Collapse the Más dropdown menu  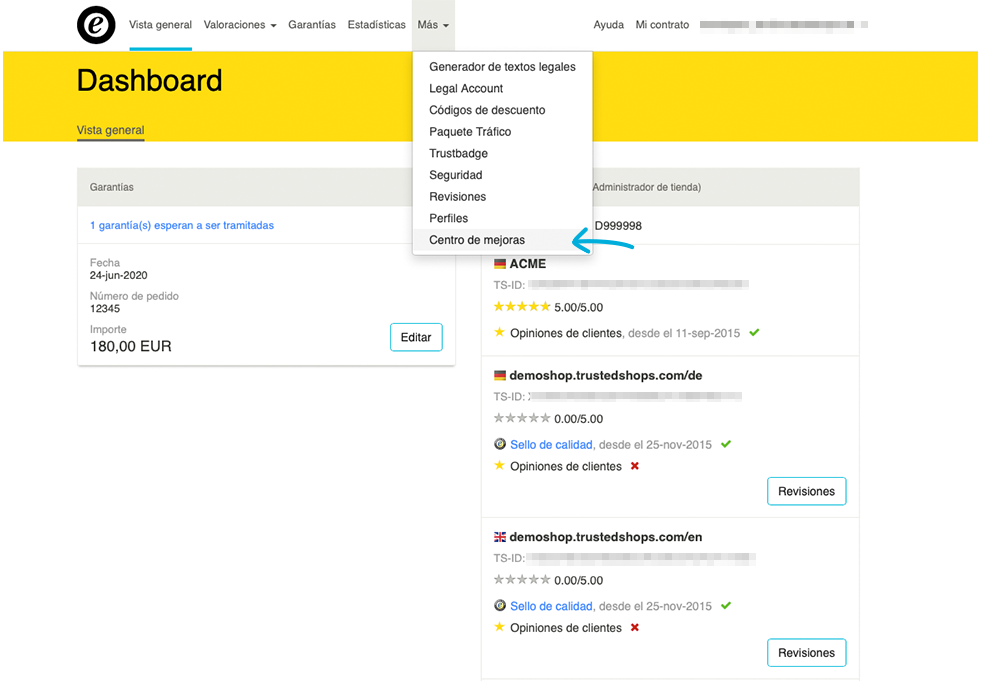coord(433,25)
